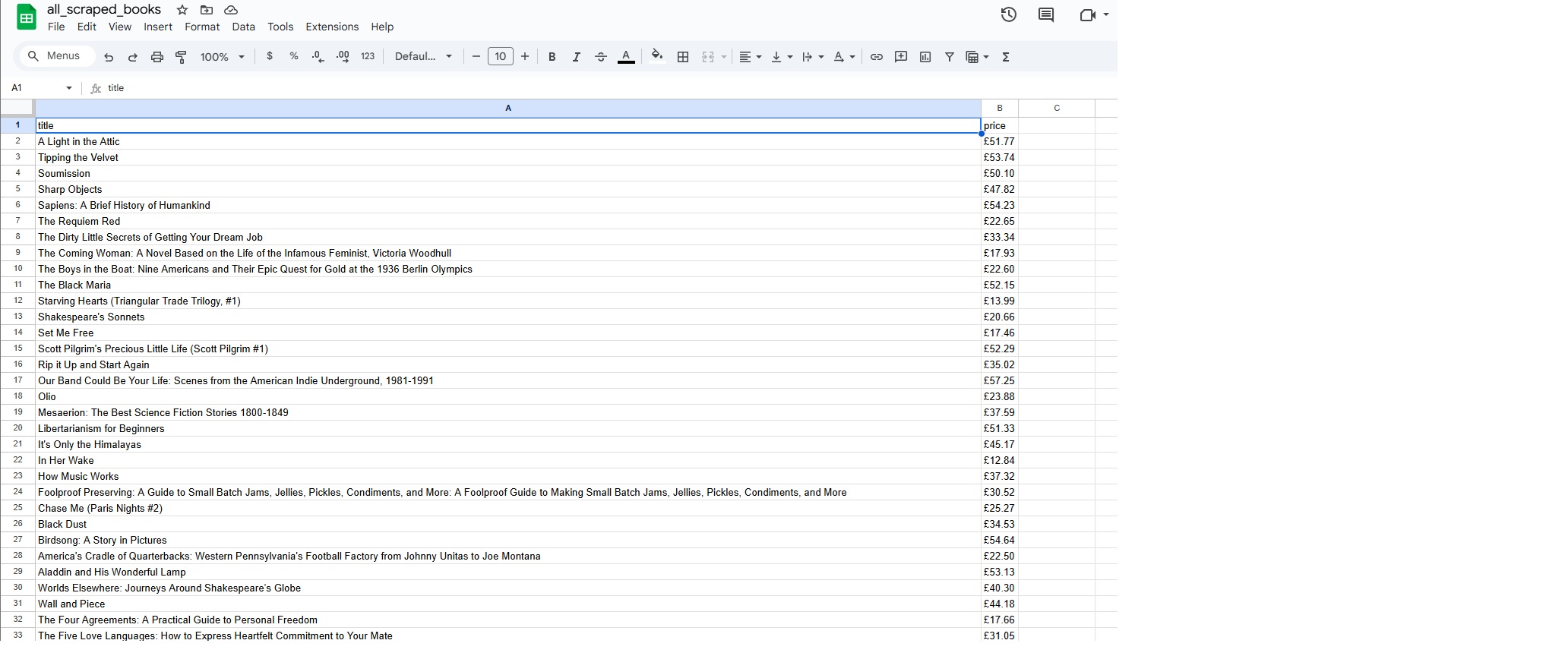Create a filter
The width and height of the screenshot is (1568, 656).
[950, 57]
